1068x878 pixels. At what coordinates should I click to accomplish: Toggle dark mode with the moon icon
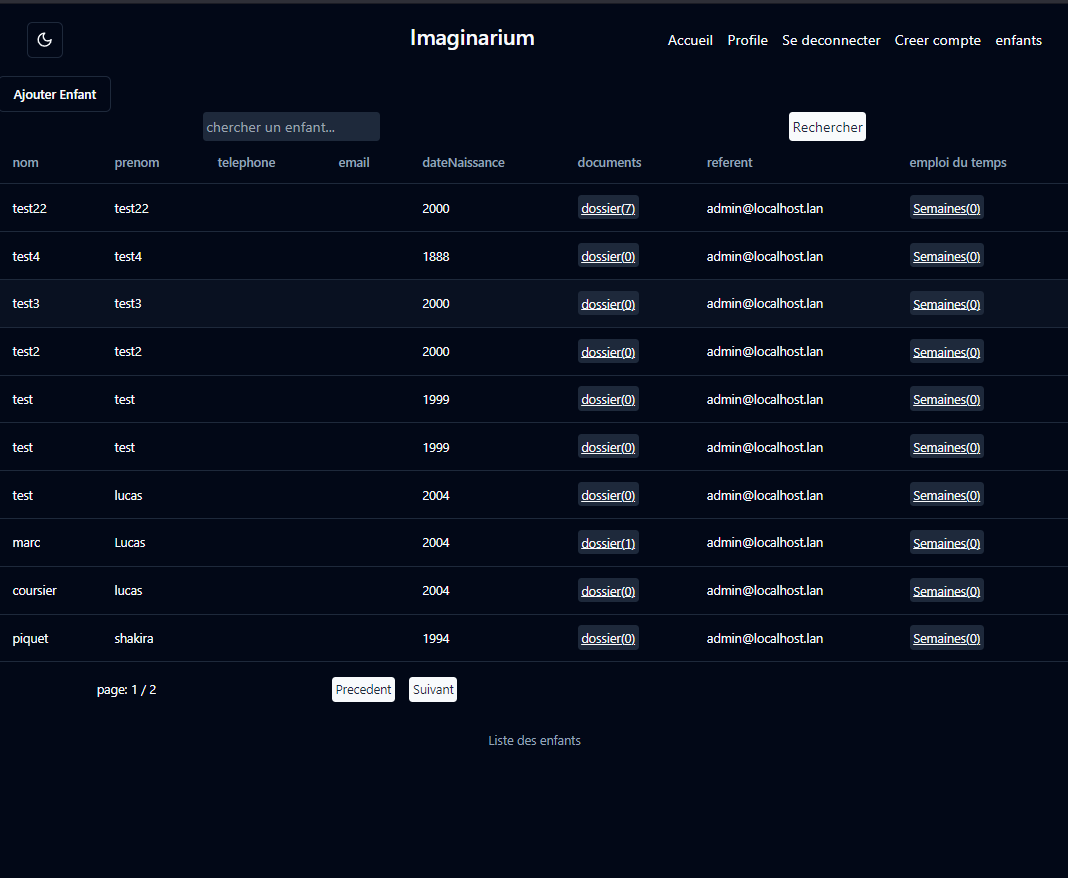click(x=45, y=40)
